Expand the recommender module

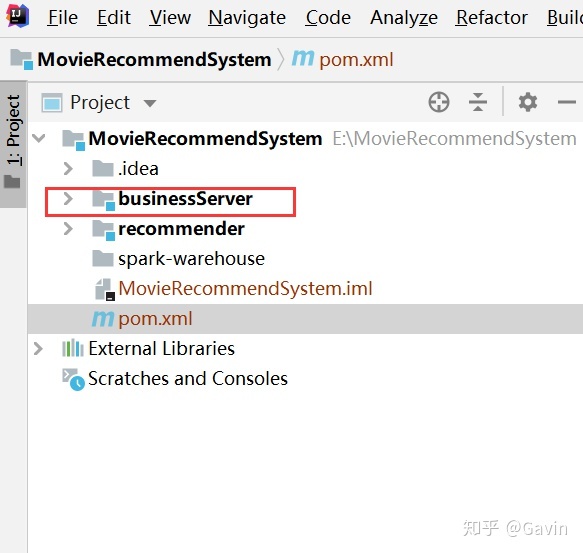pos(68,228)
